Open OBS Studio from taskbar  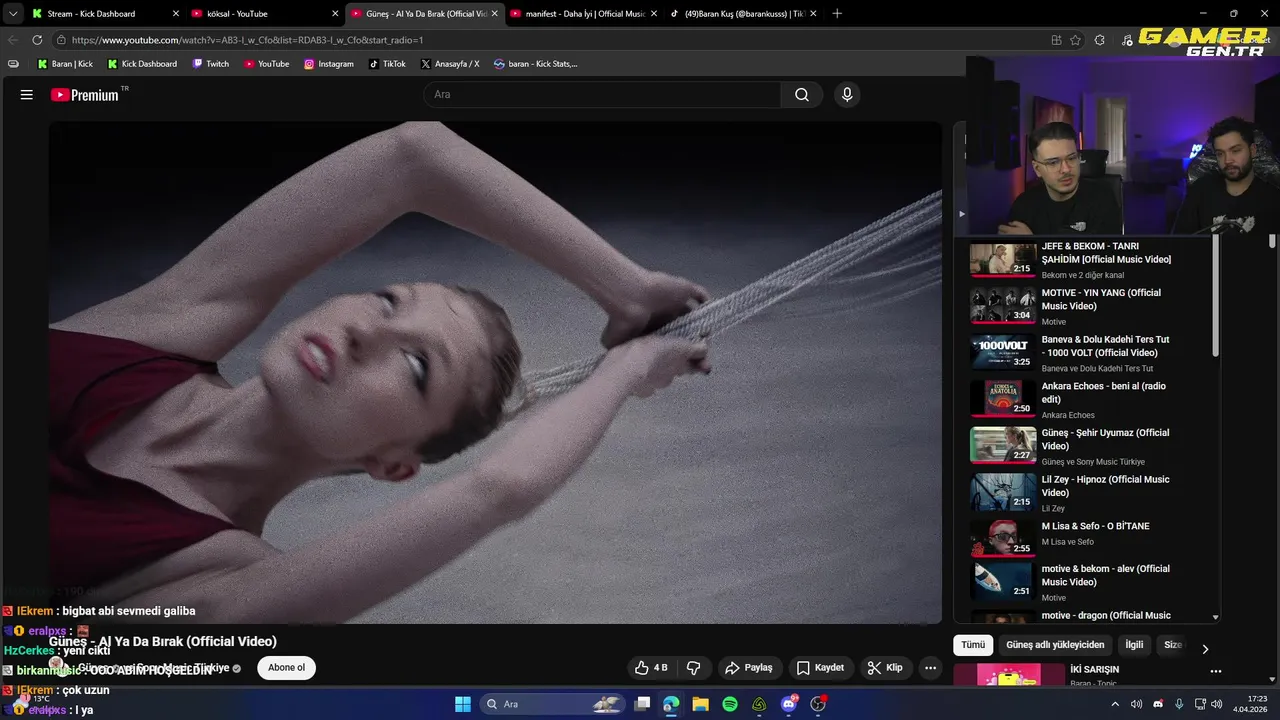[818, 704]
